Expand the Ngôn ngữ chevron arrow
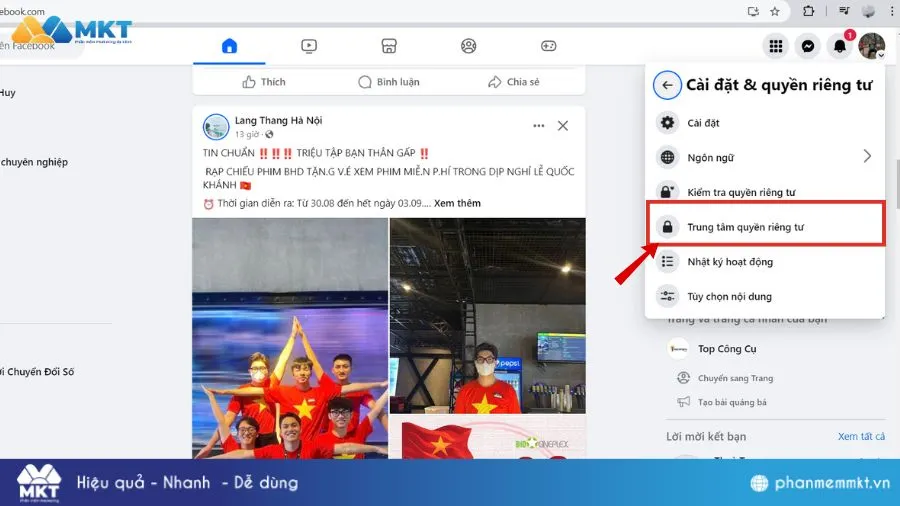Screen dimensions: 900x506 867,156
